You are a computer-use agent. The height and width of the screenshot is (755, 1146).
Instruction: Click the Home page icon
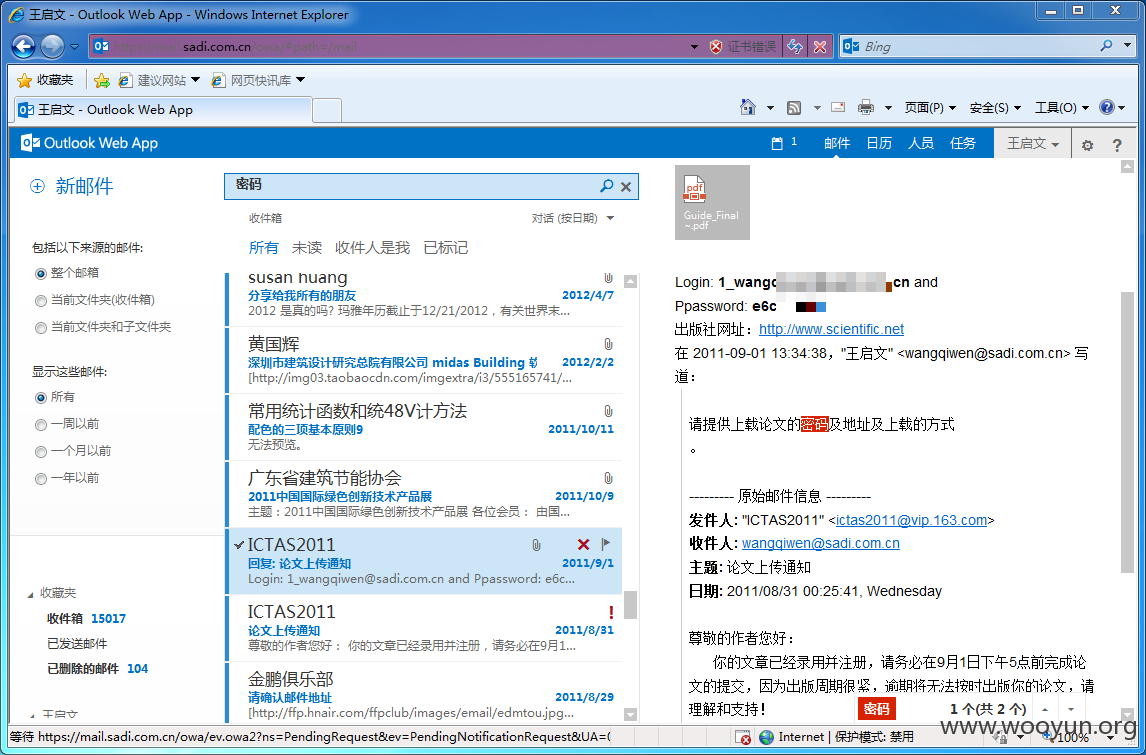click(748, 107)
